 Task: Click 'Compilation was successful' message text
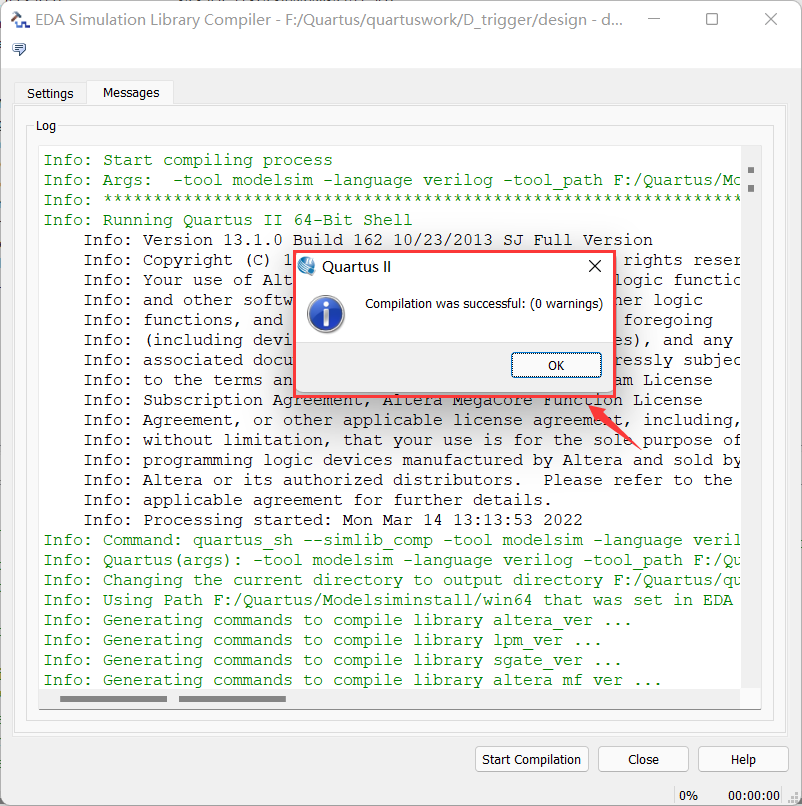[x=484, y=304]
